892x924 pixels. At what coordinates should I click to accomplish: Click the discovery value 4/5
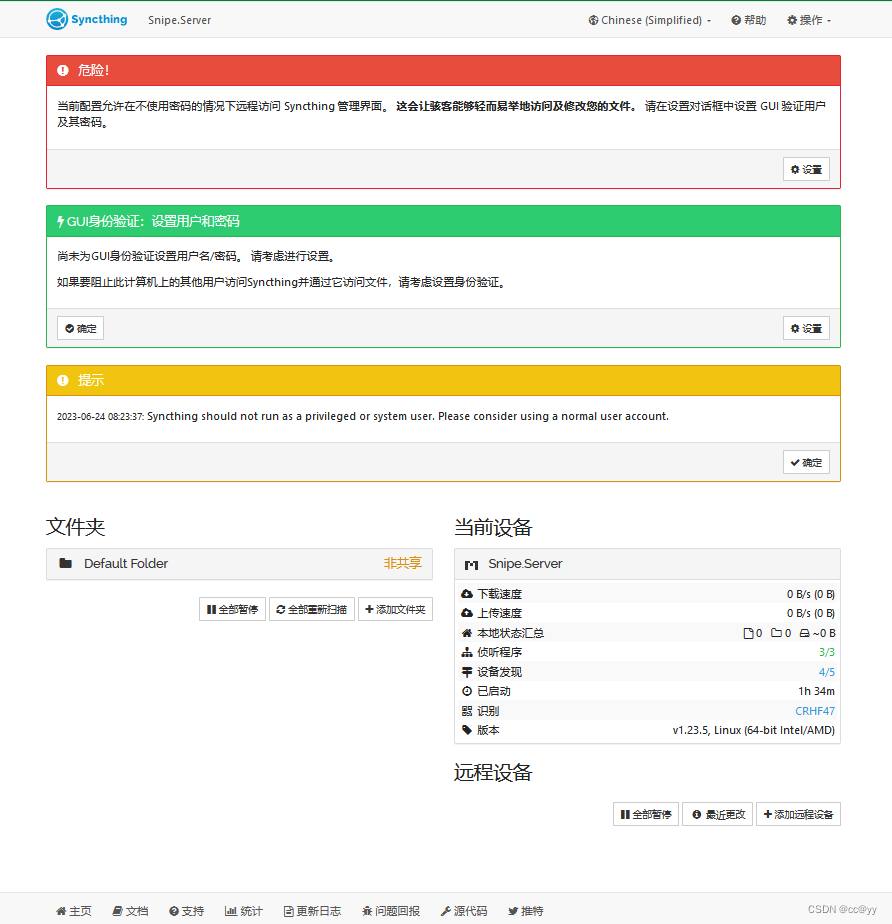[x=827, y=672]
